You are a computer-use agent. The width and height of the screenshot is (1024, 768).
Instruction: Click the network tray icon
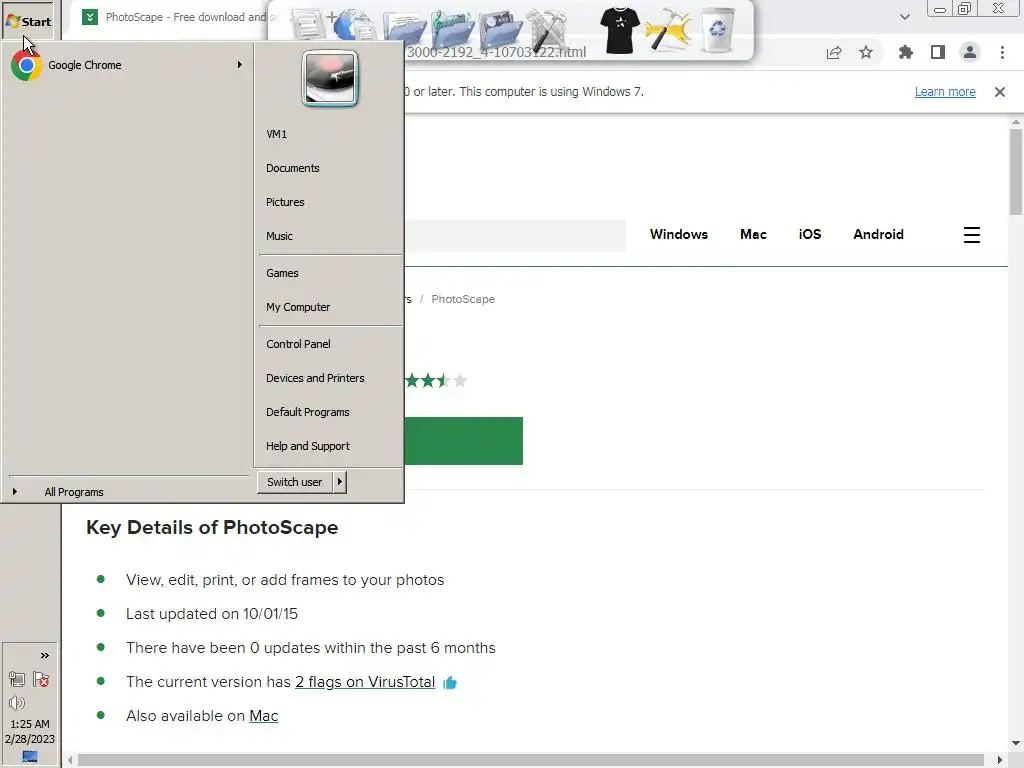[x=17, y=680]
